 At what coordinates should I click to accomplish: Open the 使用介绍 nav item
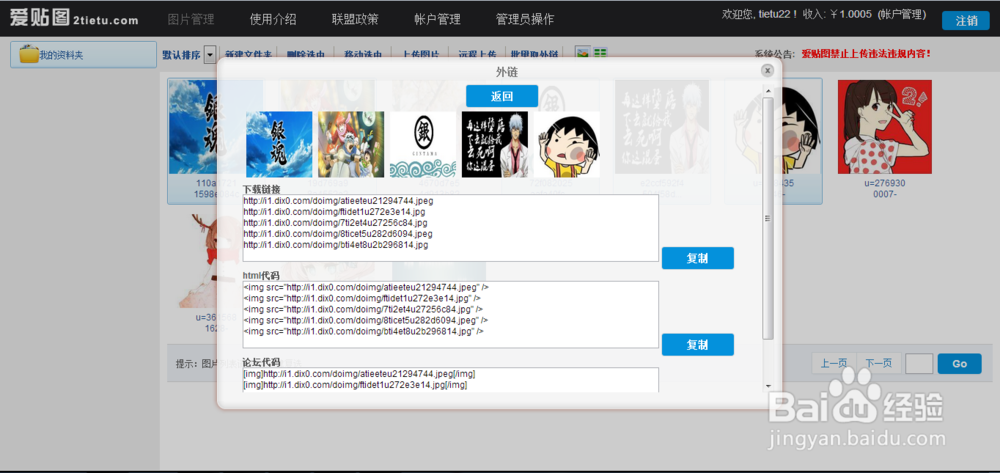(x=273, y=19)
